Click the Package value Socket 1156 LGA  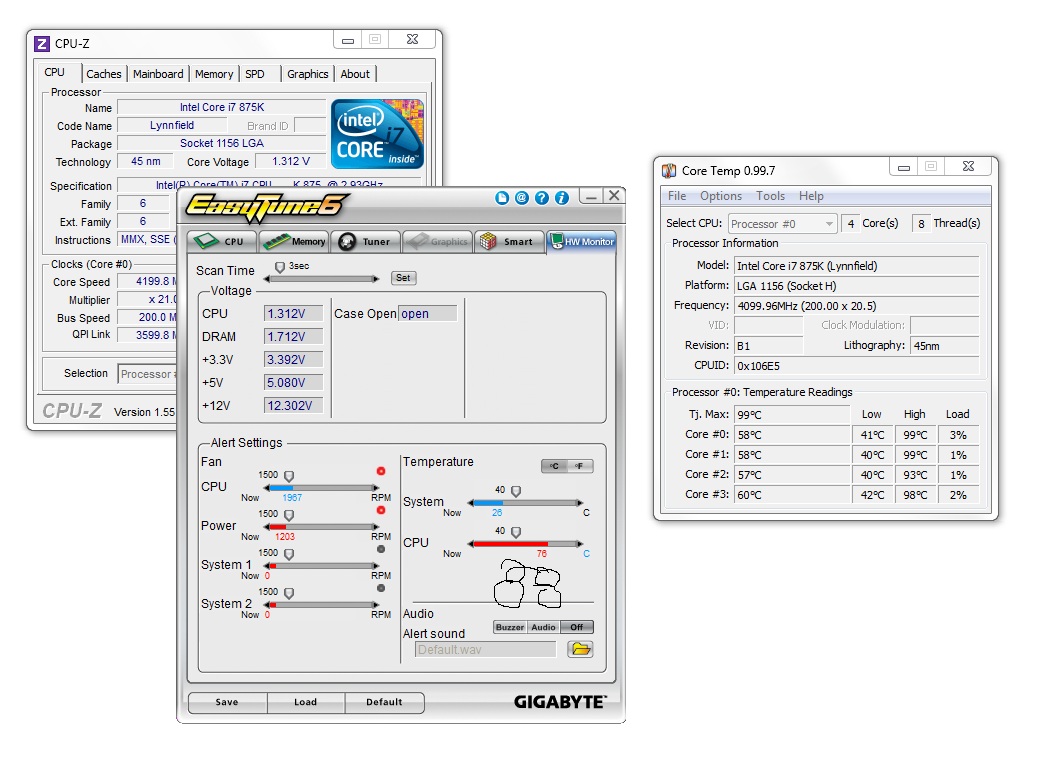click(x=221, y=143)
